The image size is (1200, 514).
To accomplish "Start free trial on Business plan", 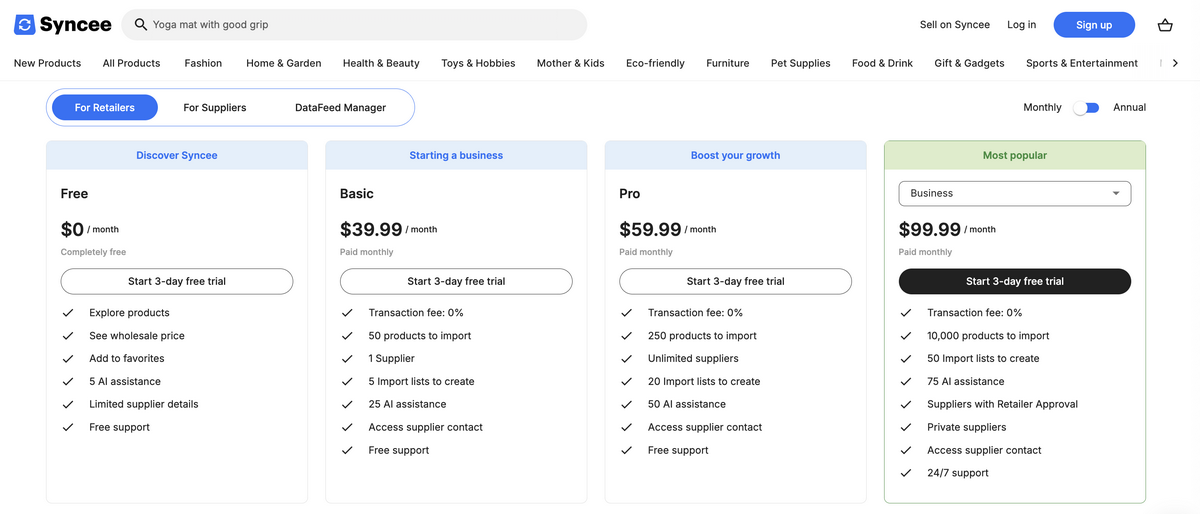I will coord(1015,281).
